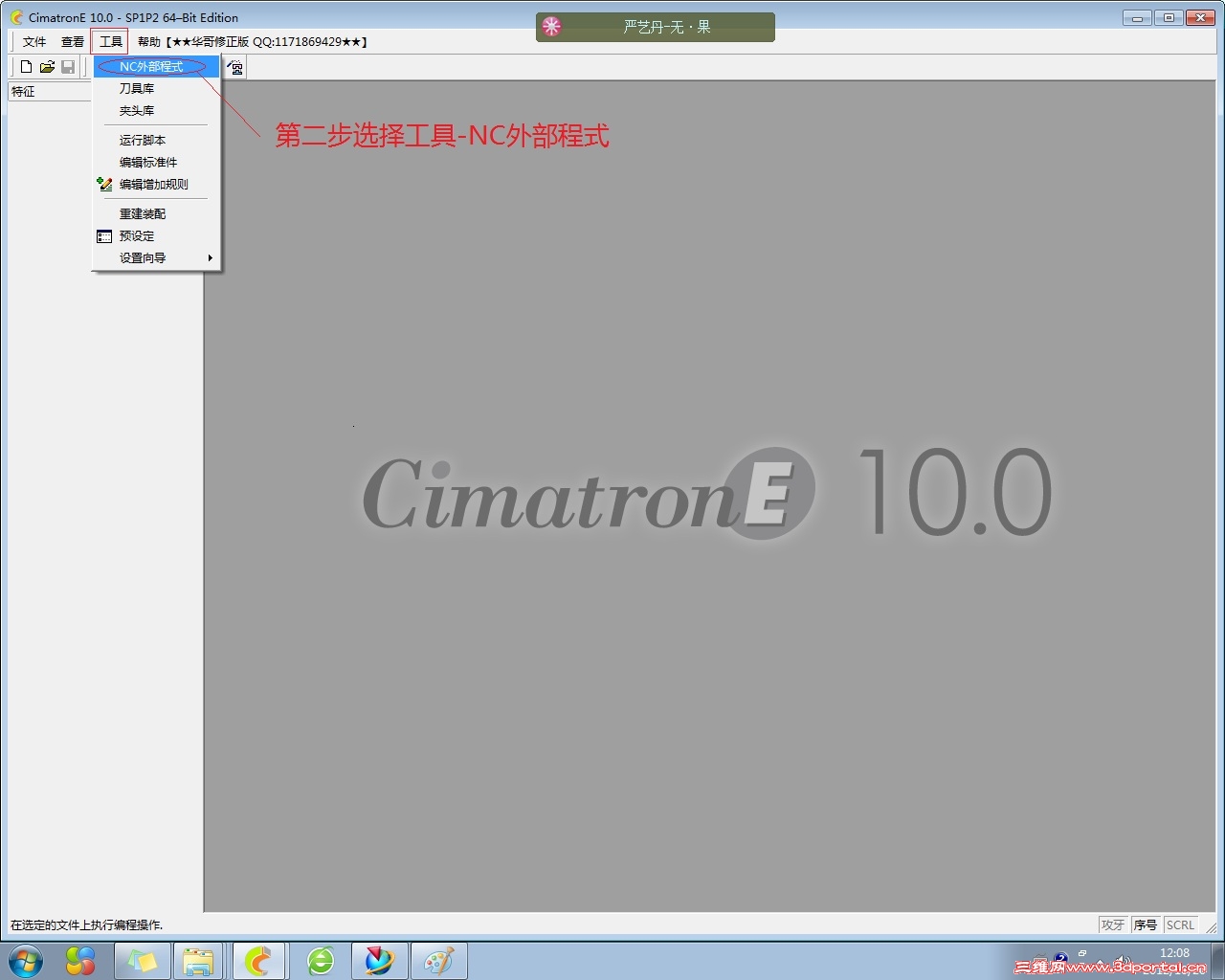Screen dimensions: 1225x980
Task: Choose 夹头库 in the Tools menu
Action: coord(157,111)
